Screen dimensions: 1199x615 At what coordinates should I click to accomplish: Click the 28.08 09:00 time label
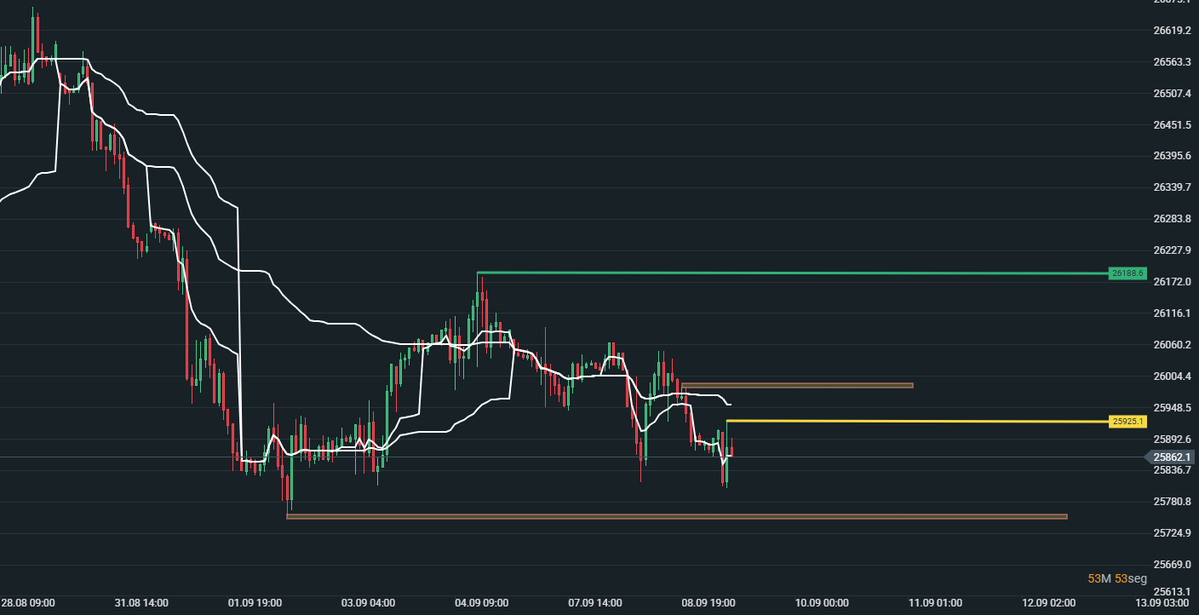click(x=28, y=603)
